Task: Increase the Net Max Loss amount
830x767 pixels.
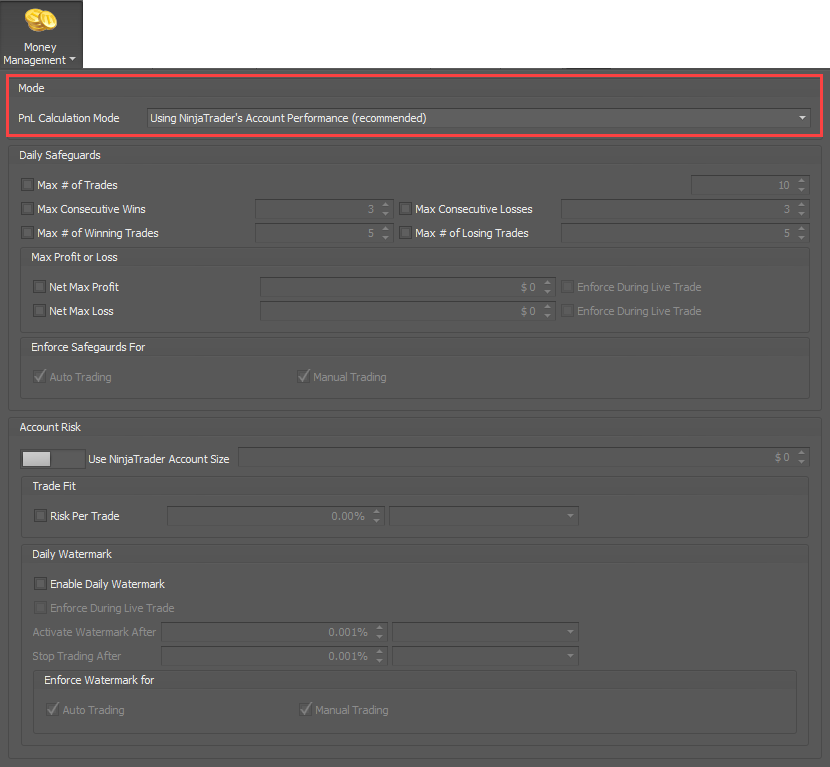Action: pyautogui.click(x=548, y=306)
